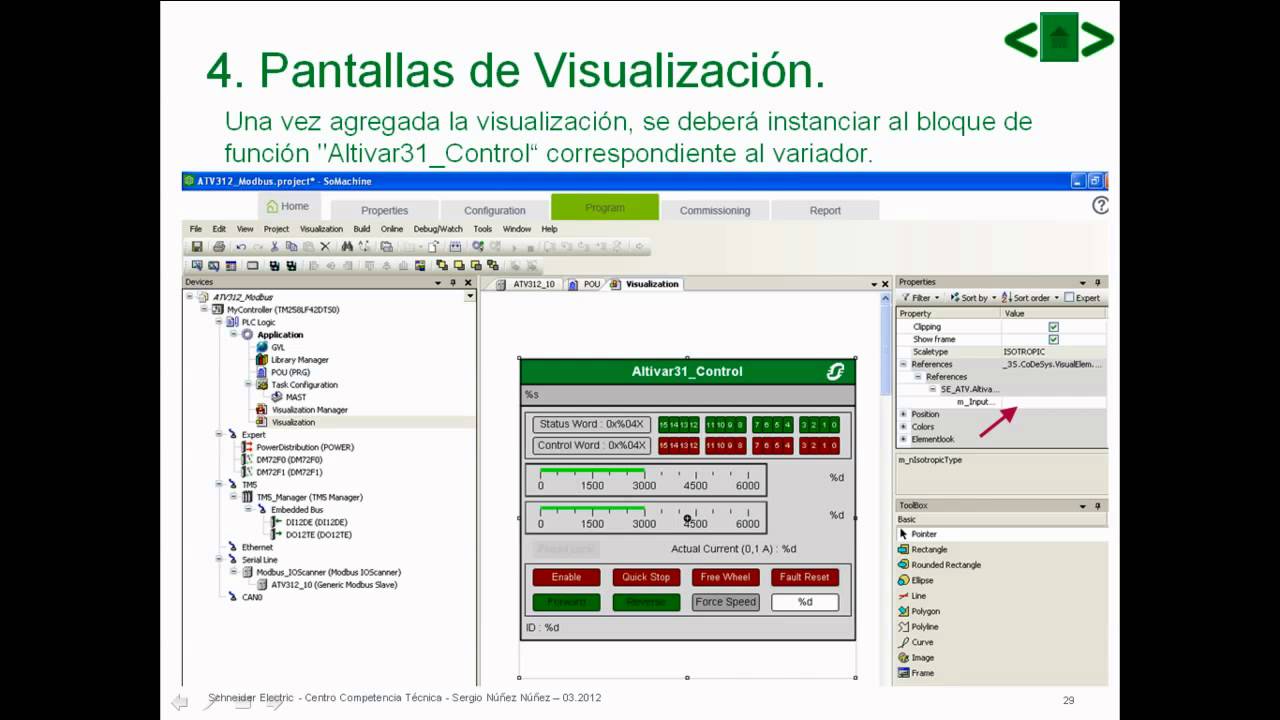Click the Find binoculars icon
Viewport: 1280px width, 720px height.
click(347, 247)
